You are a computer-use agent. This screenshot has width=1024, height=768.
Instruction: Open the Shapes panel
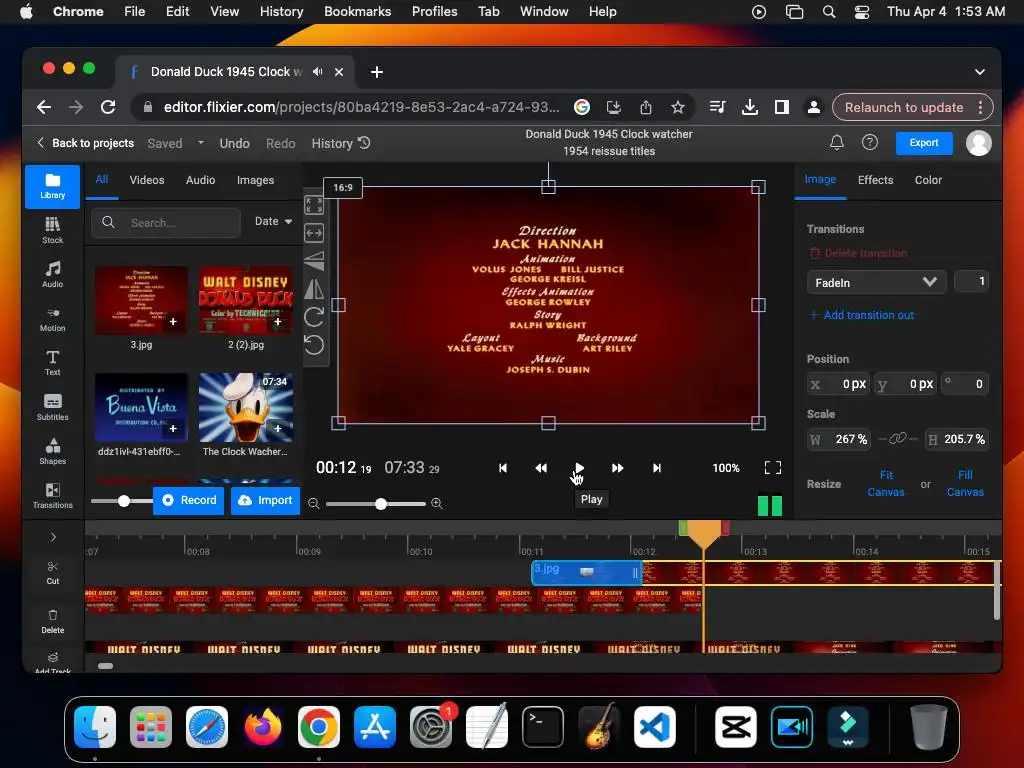click(x=52, y=451)
